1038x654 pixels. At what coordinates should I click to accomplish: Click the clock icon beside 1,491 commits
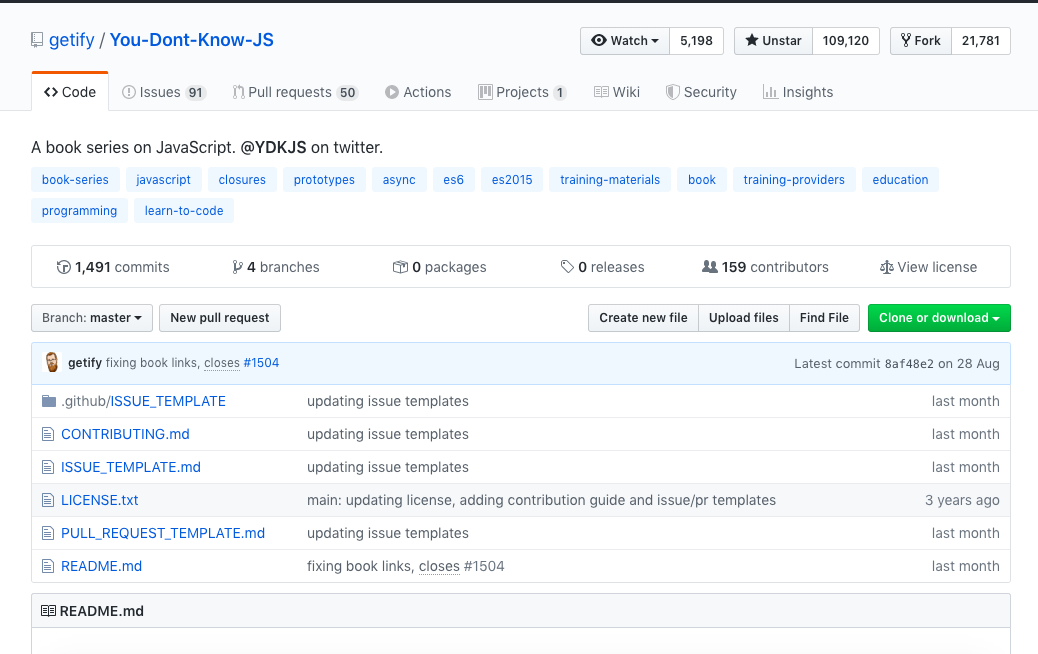[x=64, y=267]
